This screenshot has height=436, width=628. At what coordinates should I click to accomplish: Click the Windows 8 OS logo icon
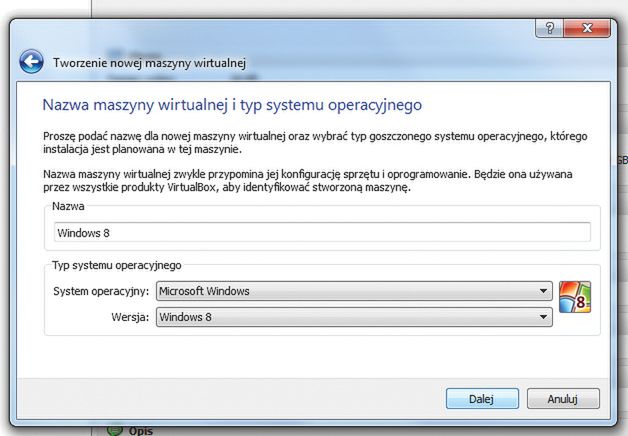575,297
